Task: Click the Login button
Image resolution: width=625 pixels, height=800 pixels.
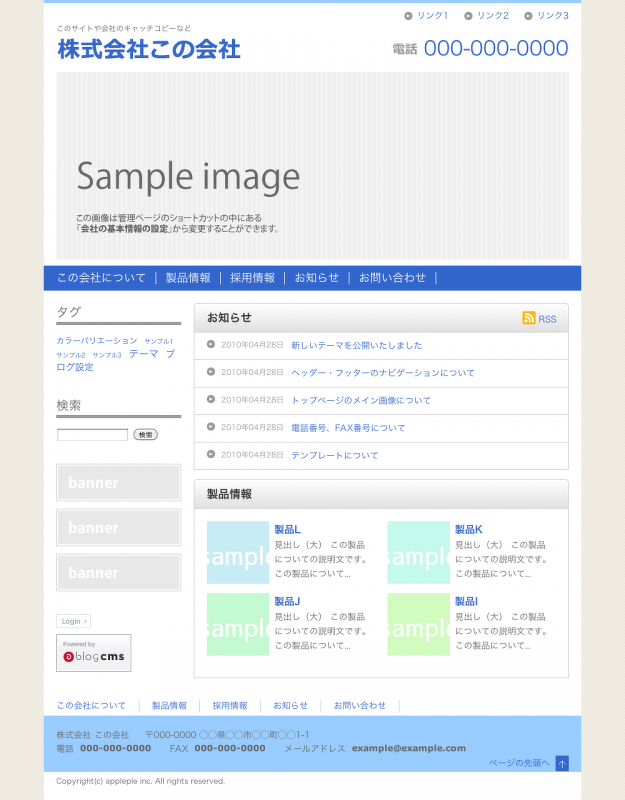Action: (x=73, y=621)
